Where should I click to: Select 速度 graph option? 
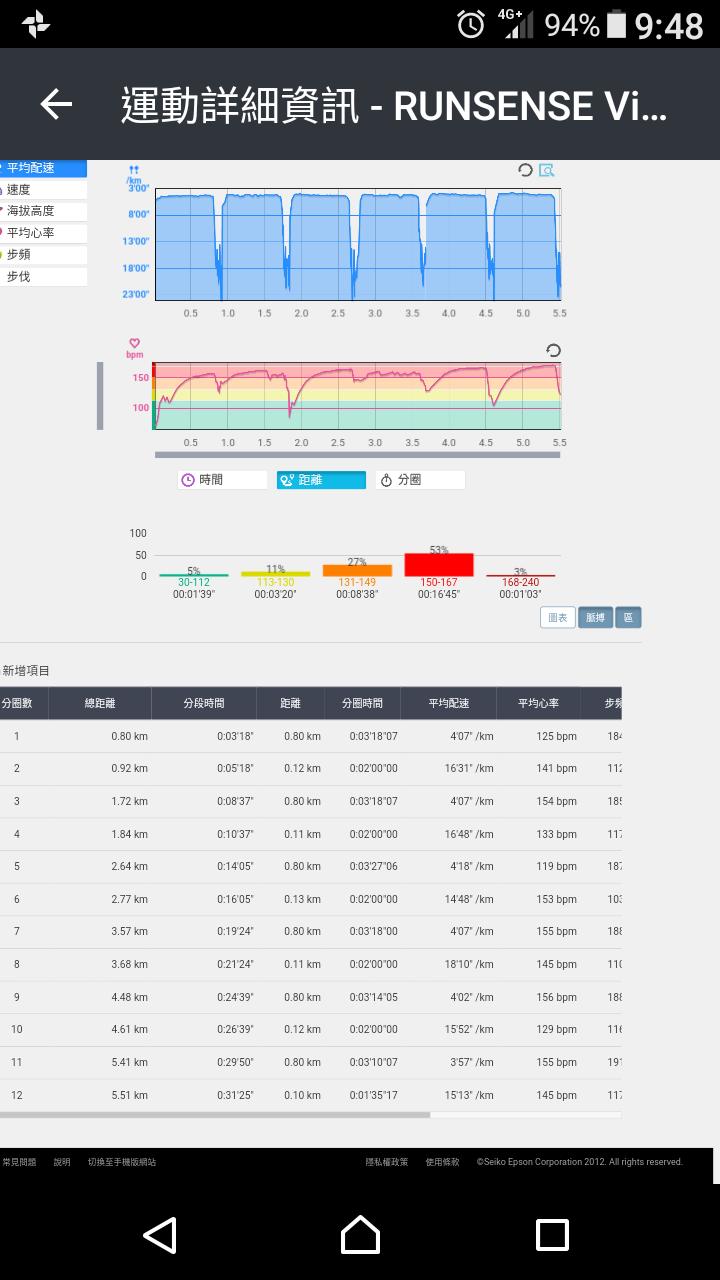point(43,190)
